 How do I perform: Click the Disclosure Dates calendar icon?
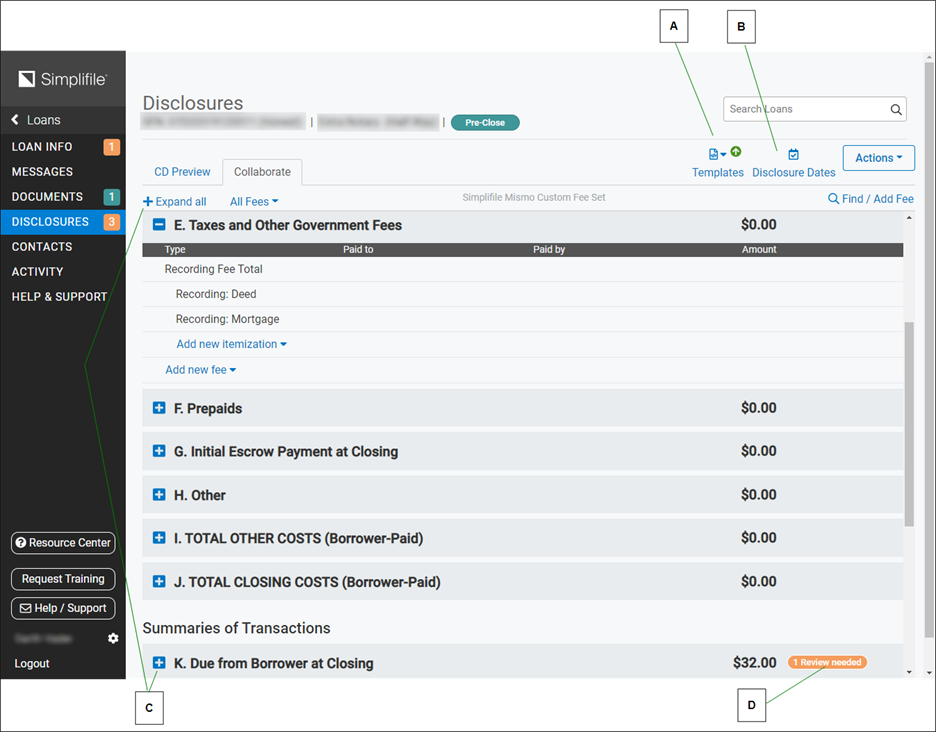coord(793,155)
